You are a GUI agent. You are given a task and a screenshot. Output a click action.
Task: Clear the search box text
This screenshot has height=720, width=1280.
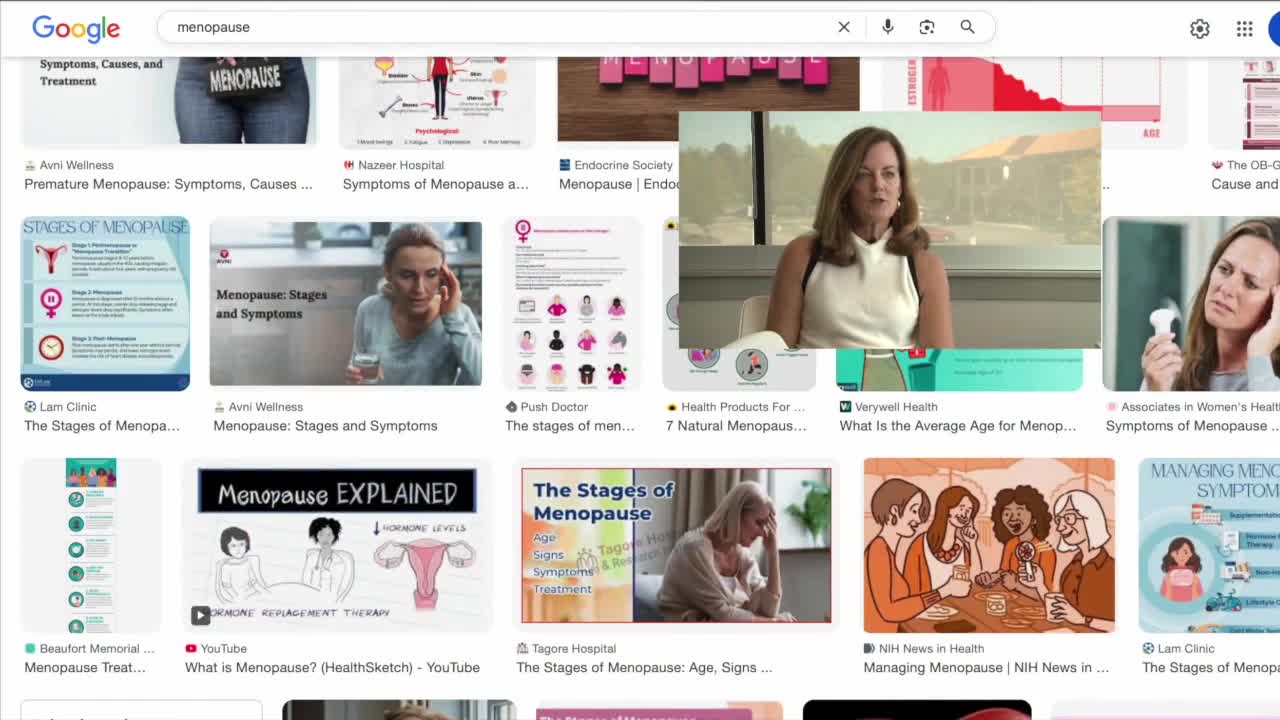[x=844, y=27]
